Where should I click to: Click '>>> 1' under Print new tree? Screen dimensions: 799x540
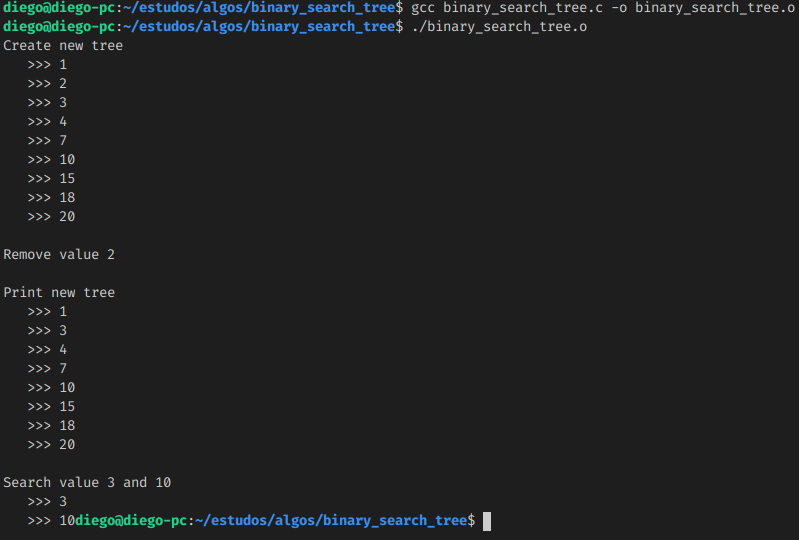tap(47, 311)
